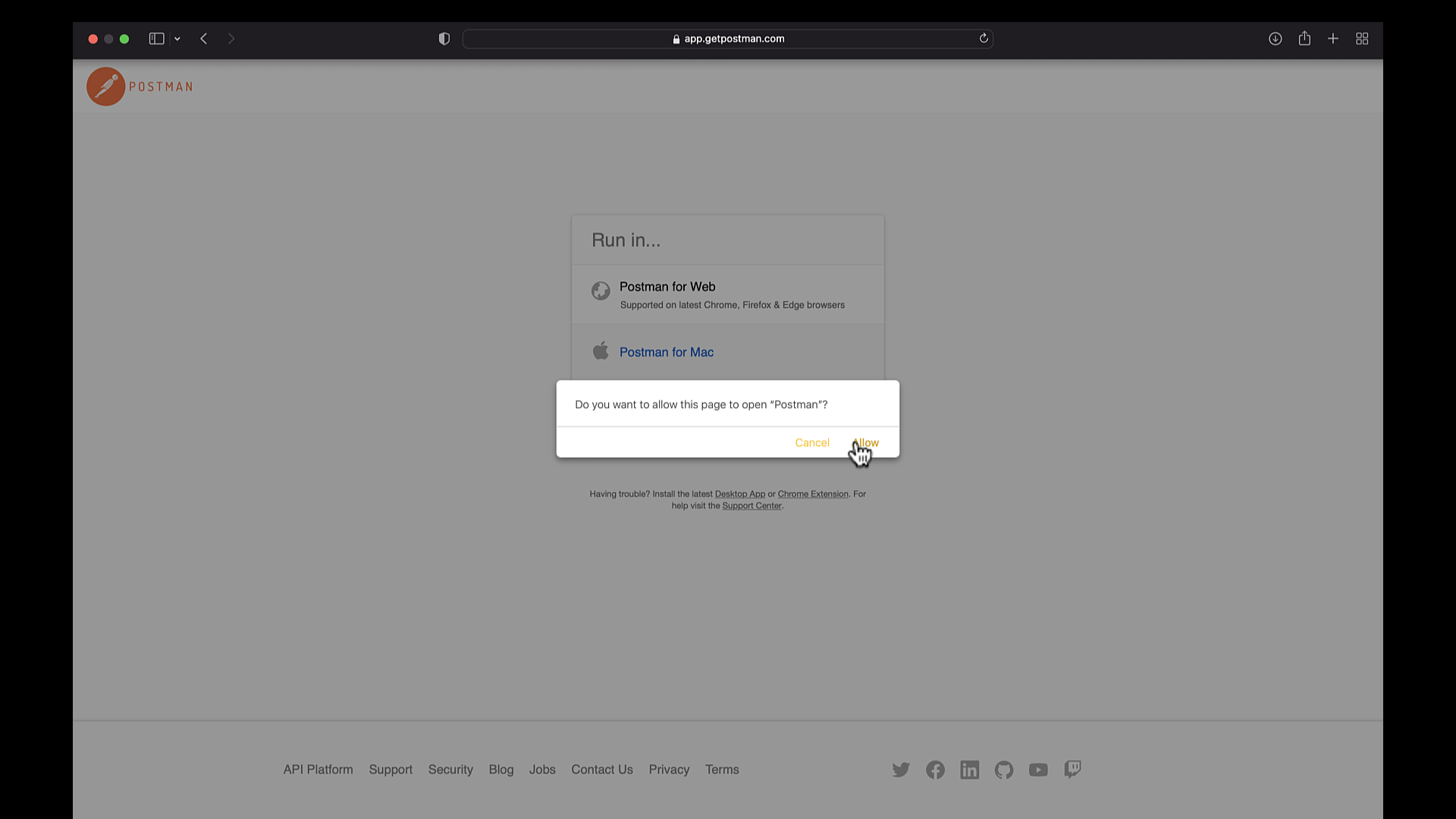Click the Share icon in Safari toolbar
Viewport: 1456px width, 819px height.
coord(1304,39)
